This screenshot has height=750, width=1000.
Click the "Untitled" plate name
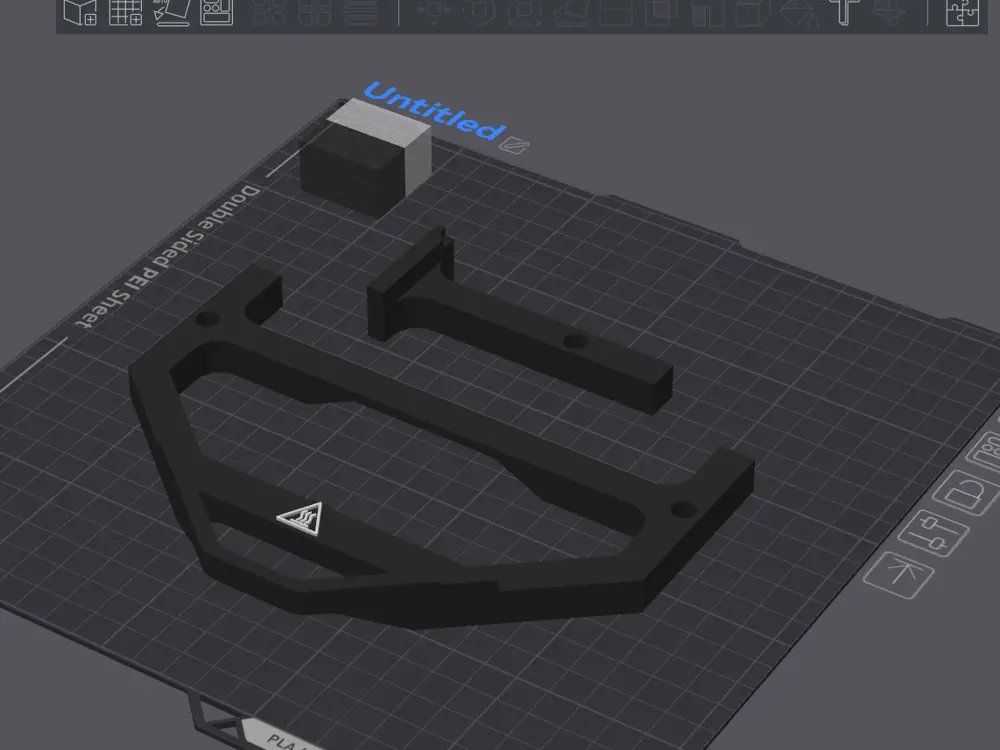coord(435,111)
